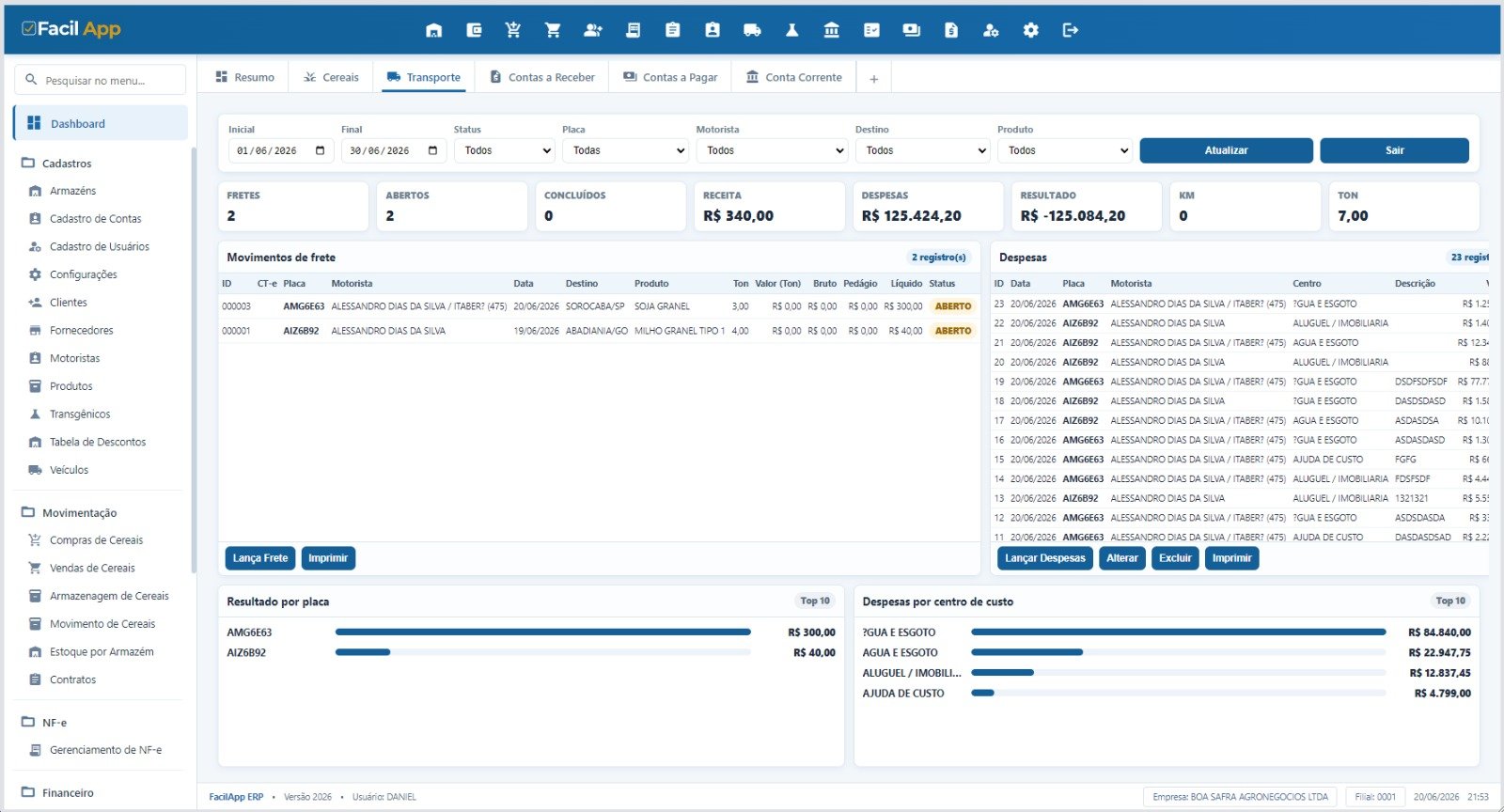Click Imprimir under Despesas table

click(x=1231, y=558)
